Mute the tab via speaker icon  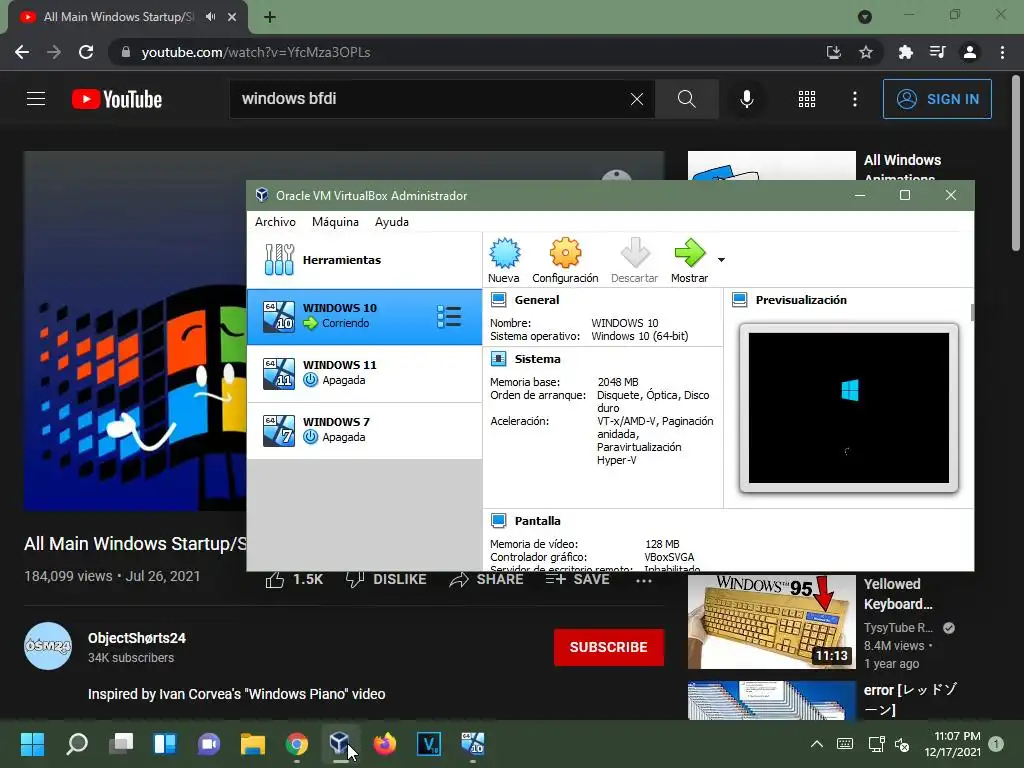pyautogui.click(x=210, y=17)
